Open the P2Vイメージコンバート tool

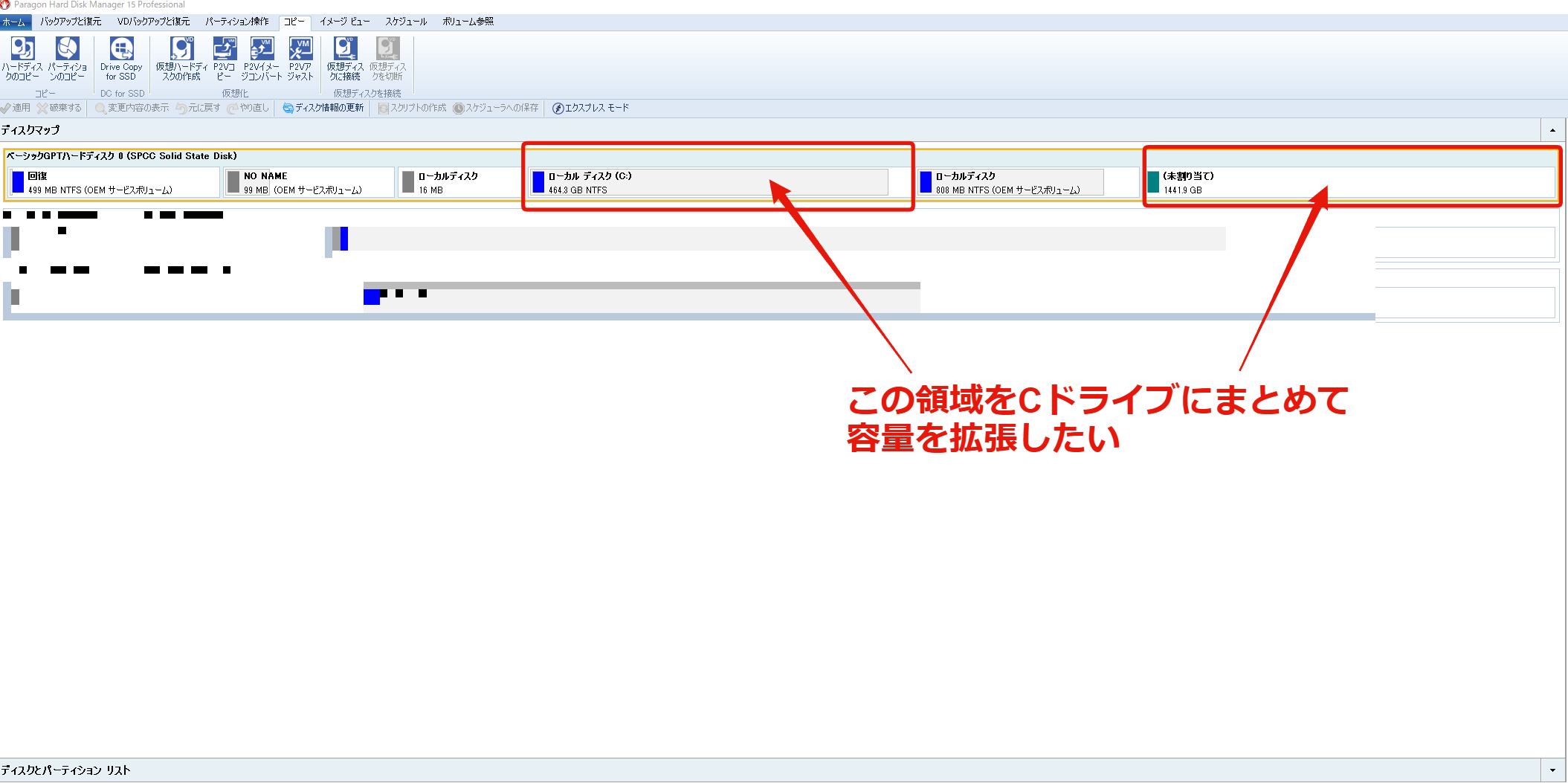tap(262, 59)
